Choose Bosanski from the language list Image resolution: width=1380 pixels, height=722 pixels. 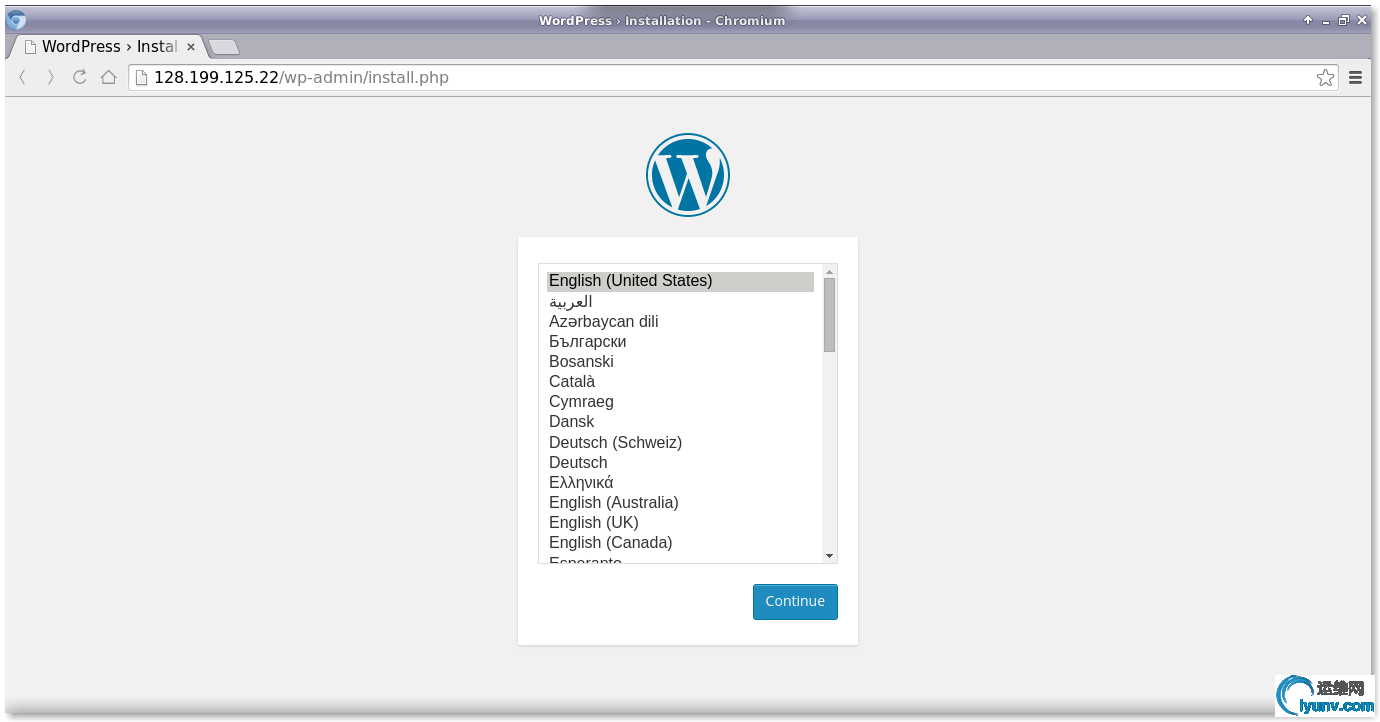(x=680, y=361)
